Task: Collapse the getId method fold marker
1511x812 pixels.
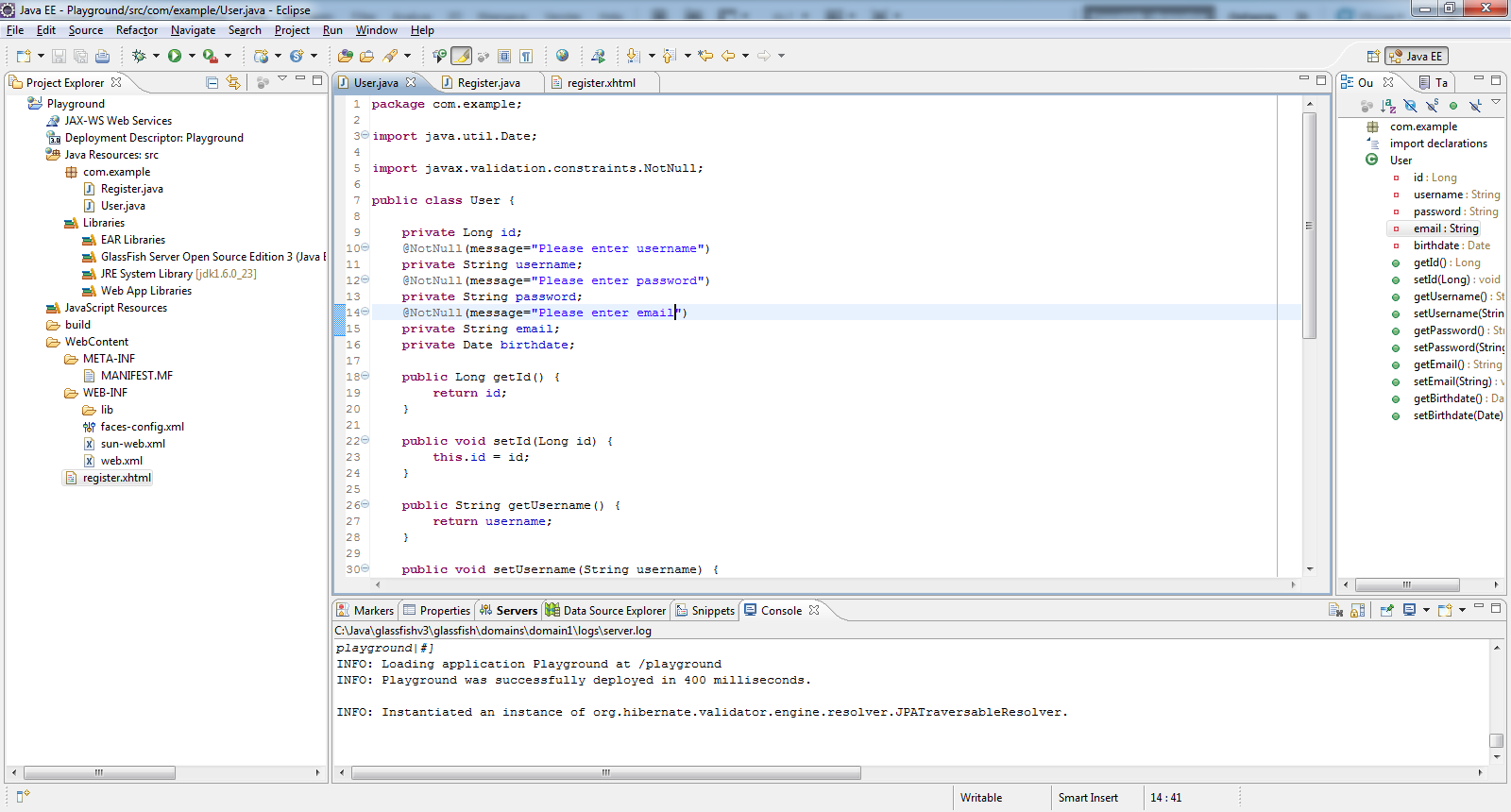Action: coord(365,377)
